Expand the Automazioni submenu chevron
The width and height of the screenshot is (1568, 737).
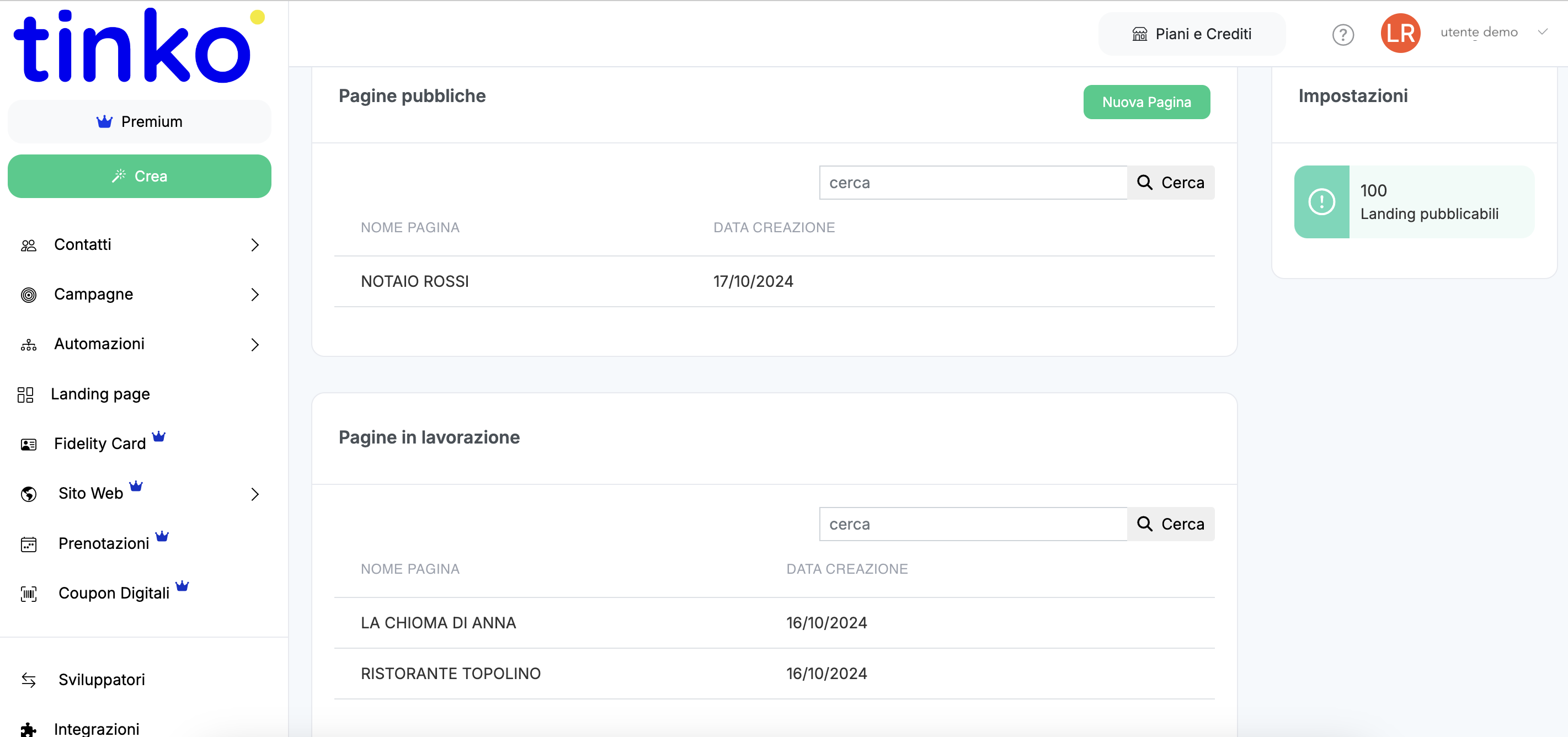coord(255,345)
